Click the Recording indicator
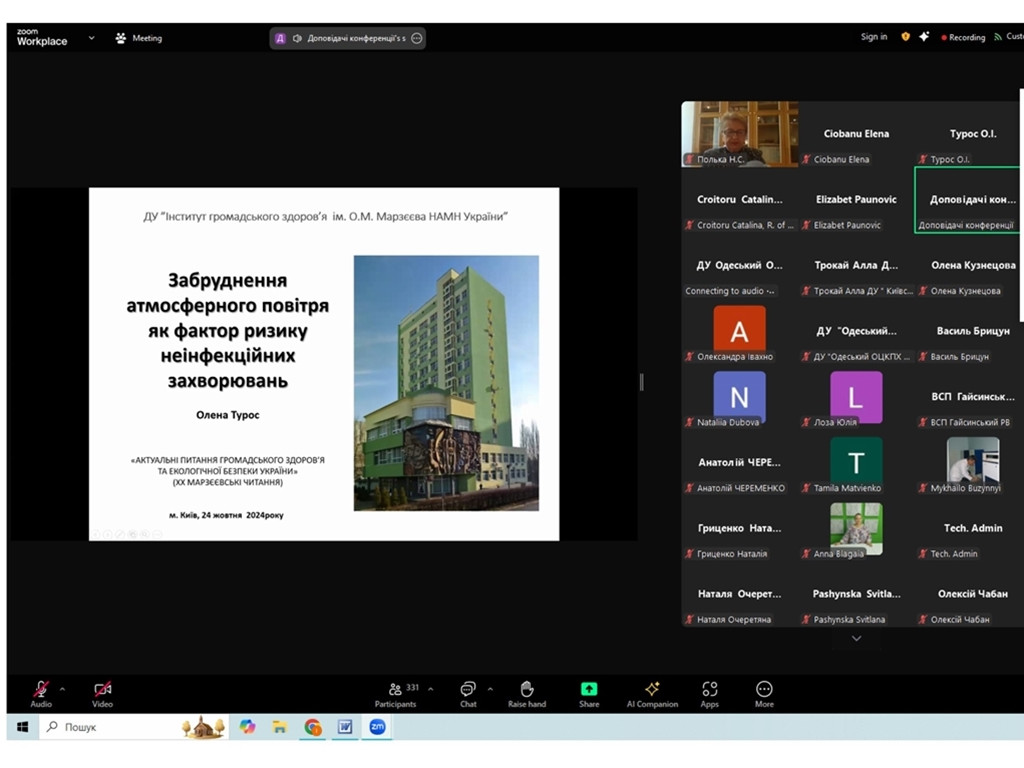 pyautogui.click(x=963, y=37)
